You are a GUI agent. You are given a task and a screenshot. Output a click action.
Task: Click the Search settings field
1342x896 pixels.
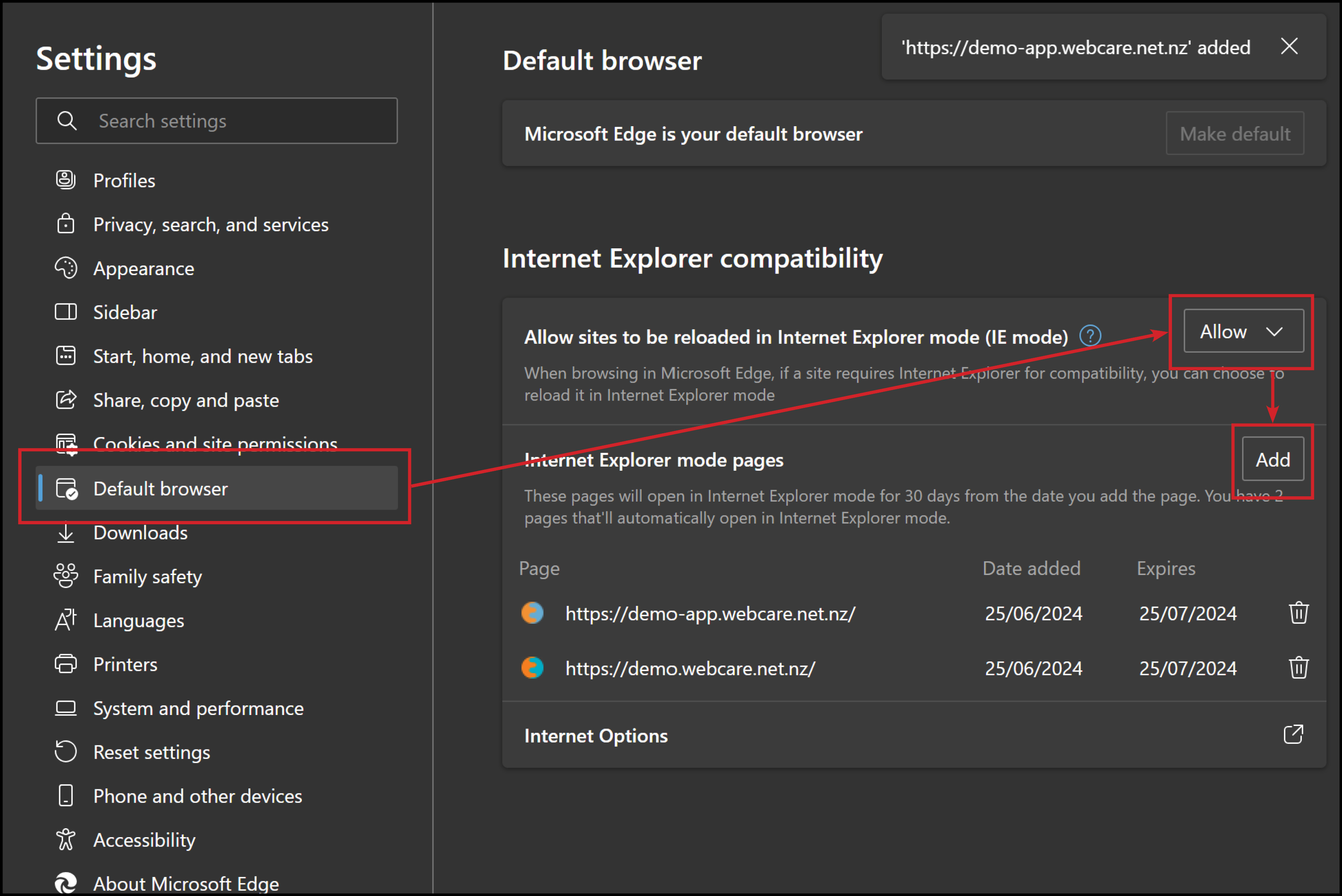click(217, 121)
